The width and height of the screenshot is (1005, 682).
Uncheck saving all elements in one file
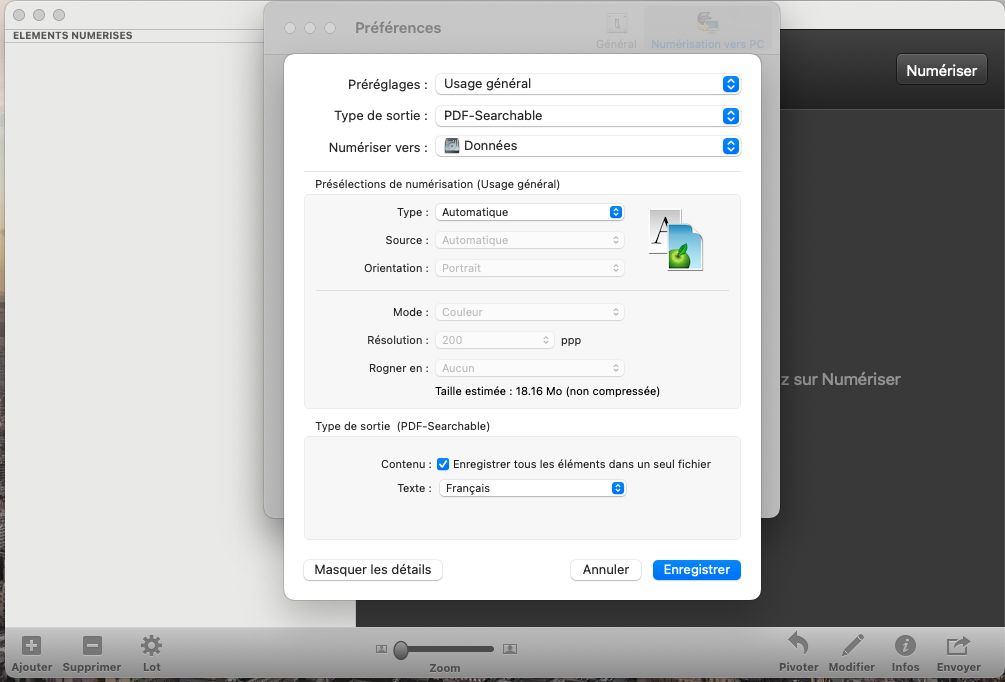(x=442, y=463)
